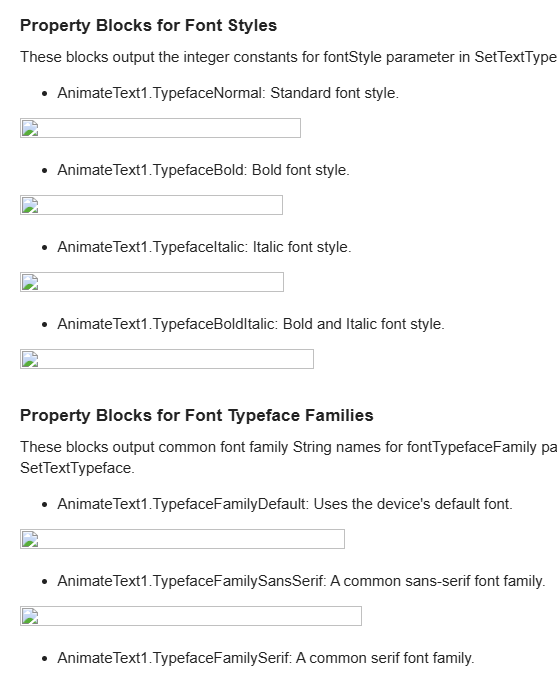
Task: Select the TypefaceFamilySansSerif image placeholder box
Action: 191,616
